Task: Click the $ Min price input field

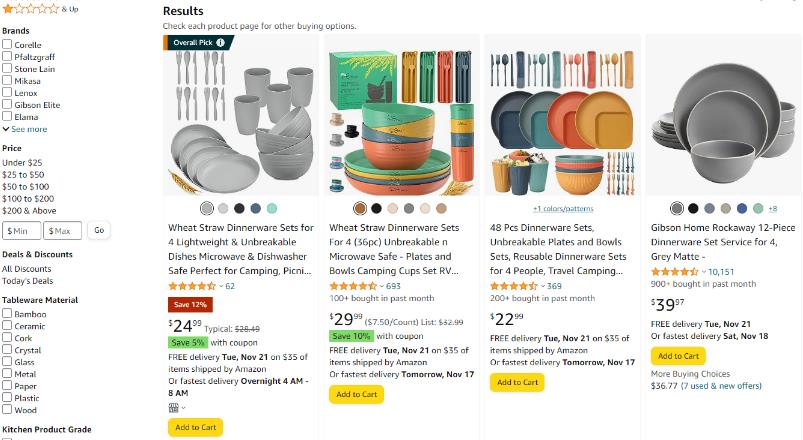Action: click(22, 231)
